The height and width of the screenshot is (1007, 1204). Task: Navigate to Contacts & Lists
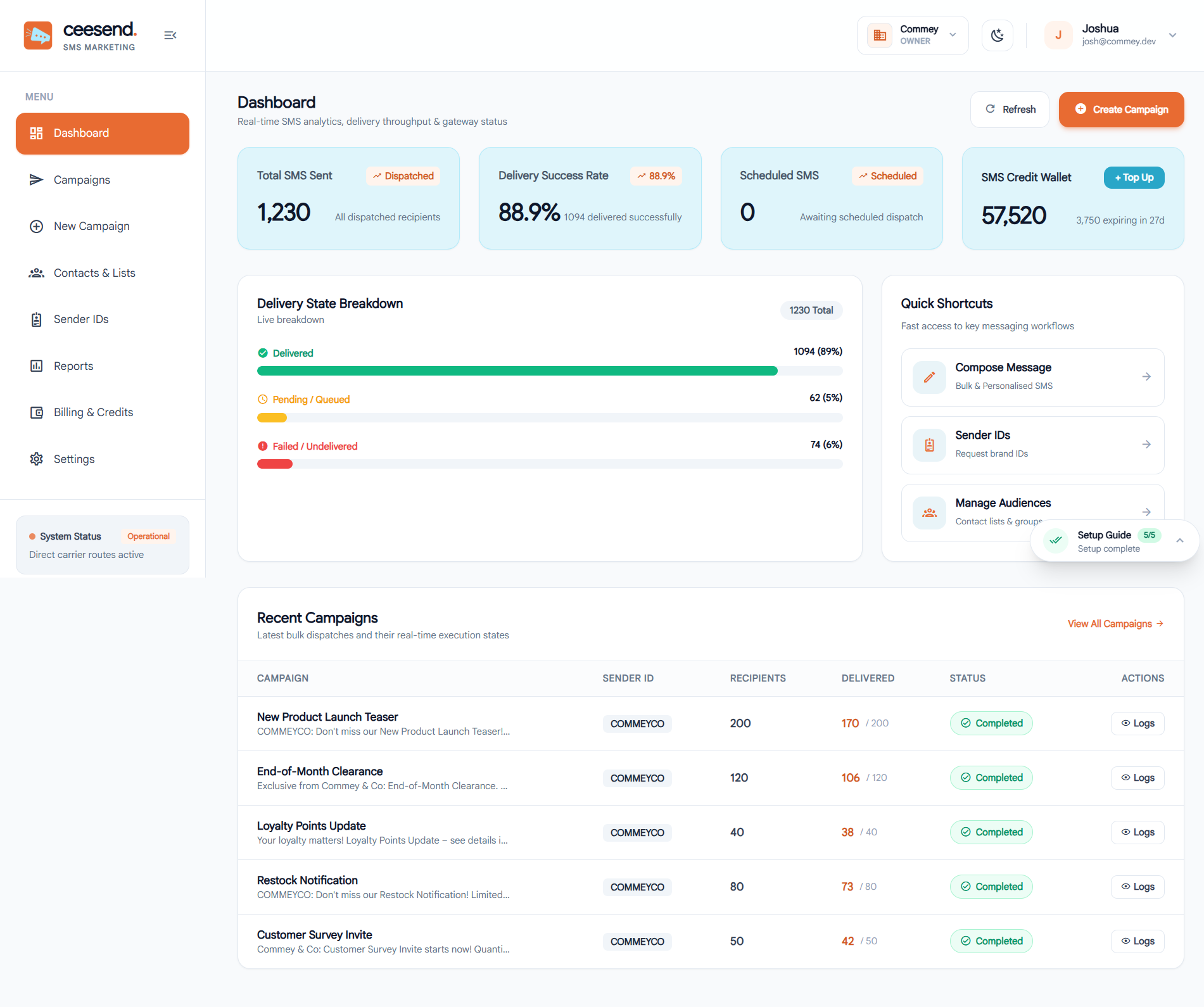[x=103, y=273]
